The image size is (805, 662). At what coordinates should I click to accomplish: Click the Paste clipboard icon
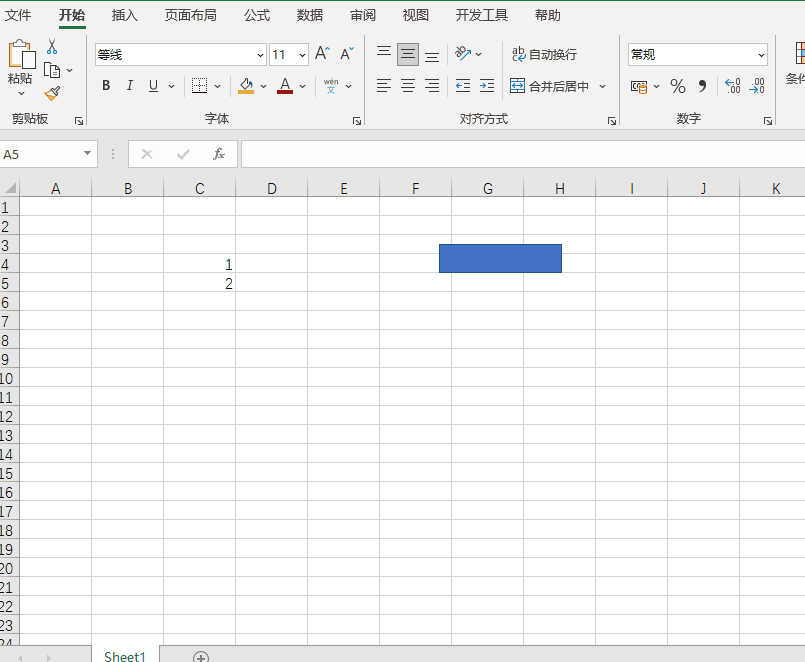coord(22,54)
